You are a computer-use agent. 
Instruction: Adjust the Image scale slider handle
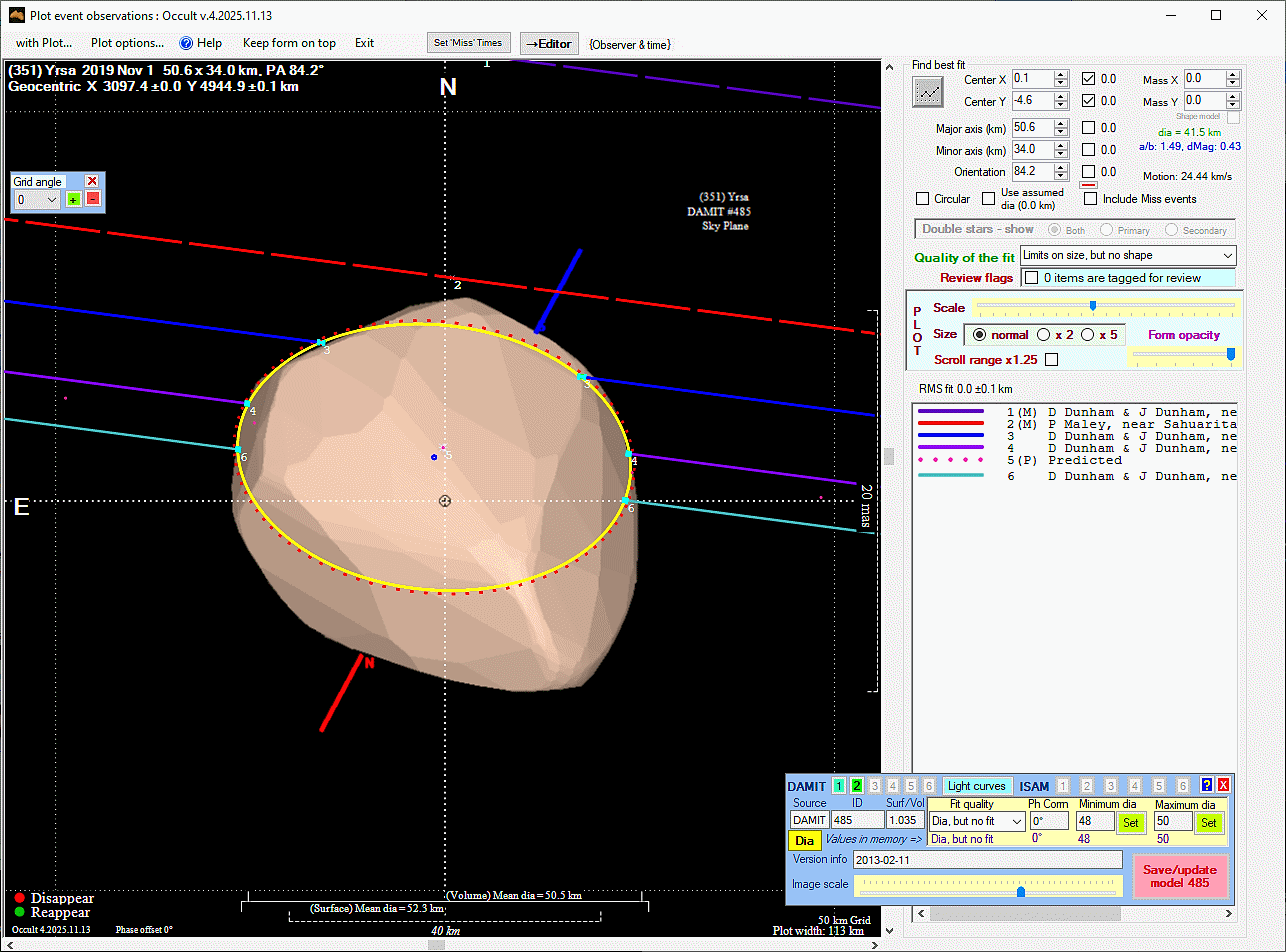pyautogui.click(x=1020, y=891)
